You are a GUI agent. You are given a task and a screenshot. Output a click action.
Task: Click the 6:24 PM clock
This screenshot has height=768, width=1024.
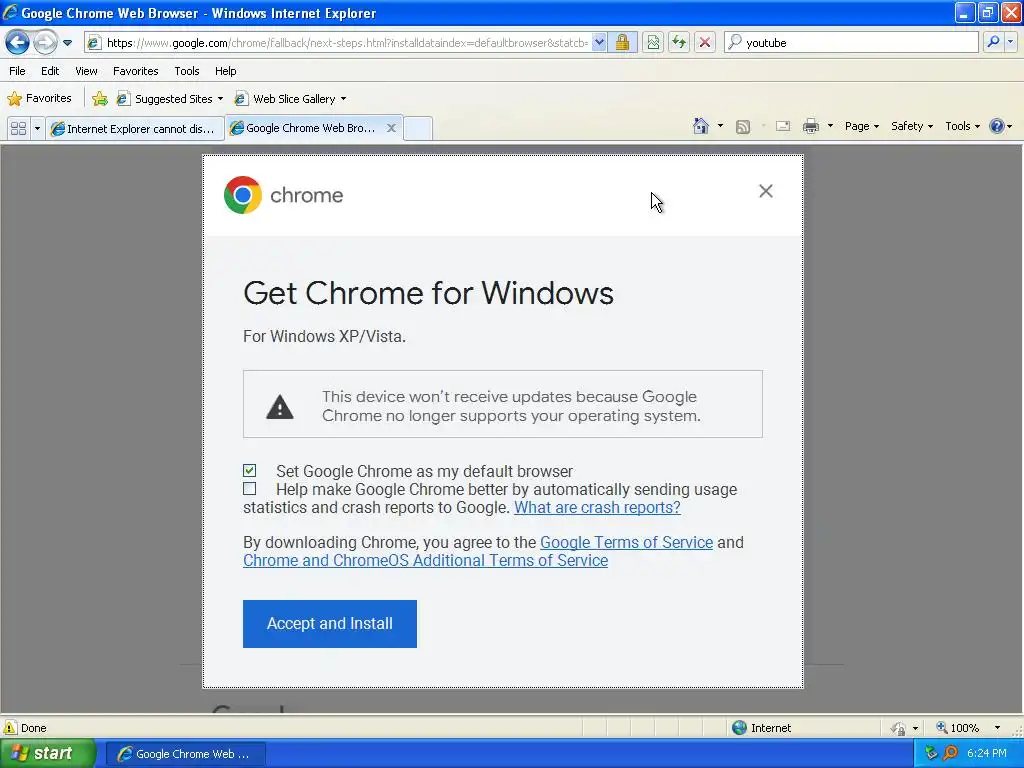point(987,754)
